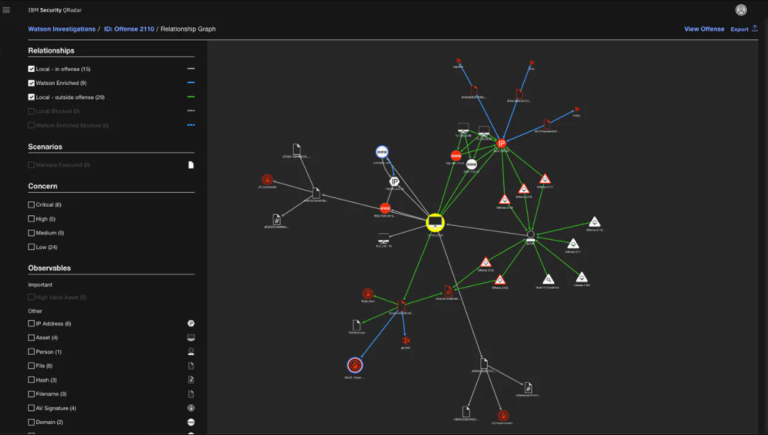This screenshot has width=768, height=435.
Task: Select the red www node left of the white www node
Action: [x=456, y=156]
